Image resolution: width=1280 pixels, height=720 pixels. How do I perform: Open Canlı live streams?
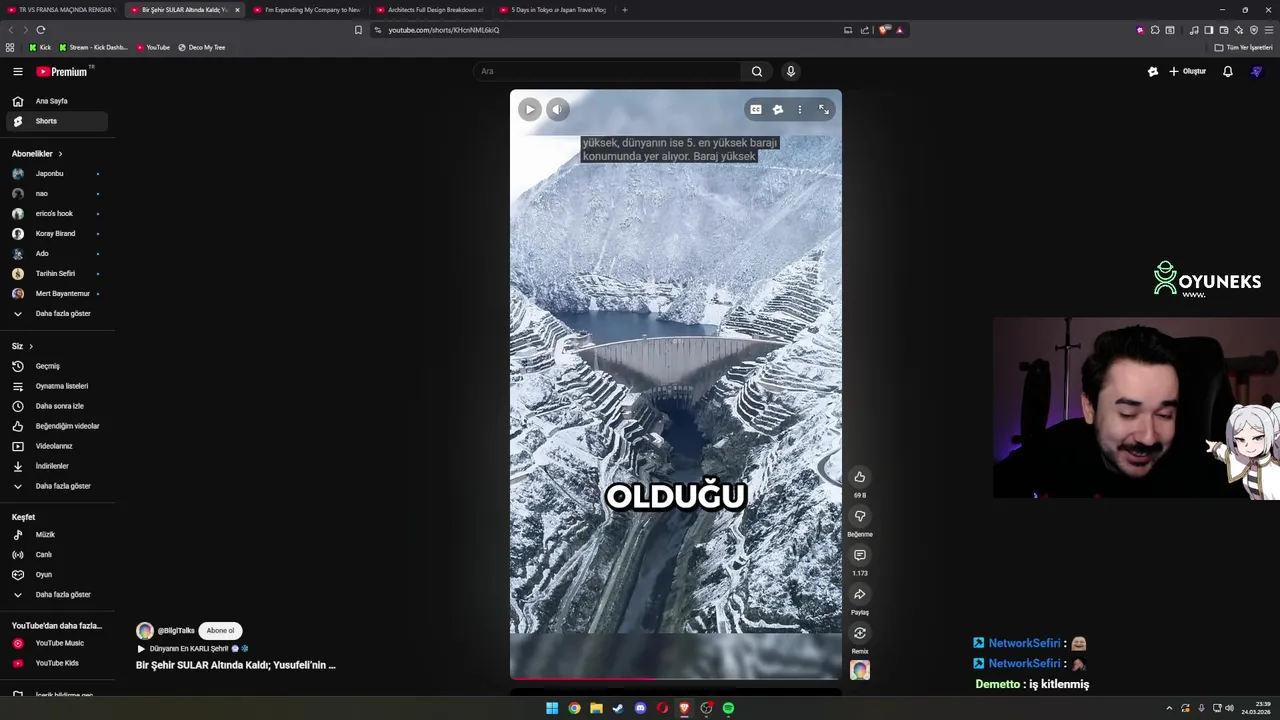[56, 555]
